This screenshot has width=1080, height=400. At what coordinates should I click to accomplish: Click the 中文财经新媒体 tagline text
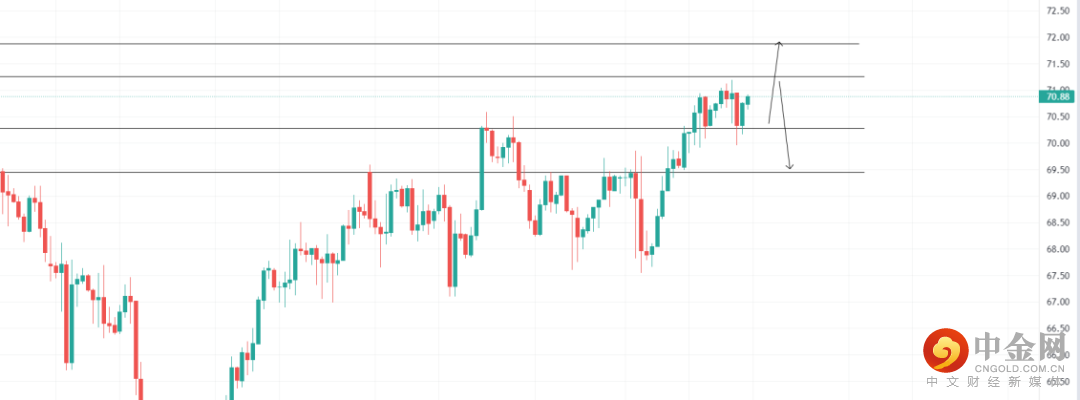[995, 383]
